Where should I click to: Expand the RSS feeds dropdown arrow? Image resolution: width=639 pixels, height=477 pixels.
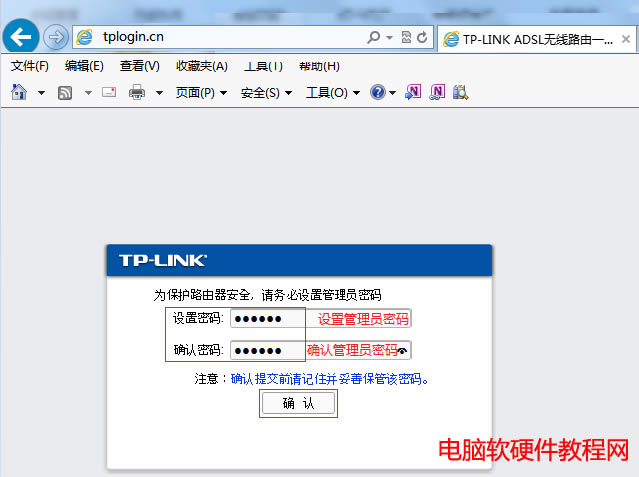point(88,93)
